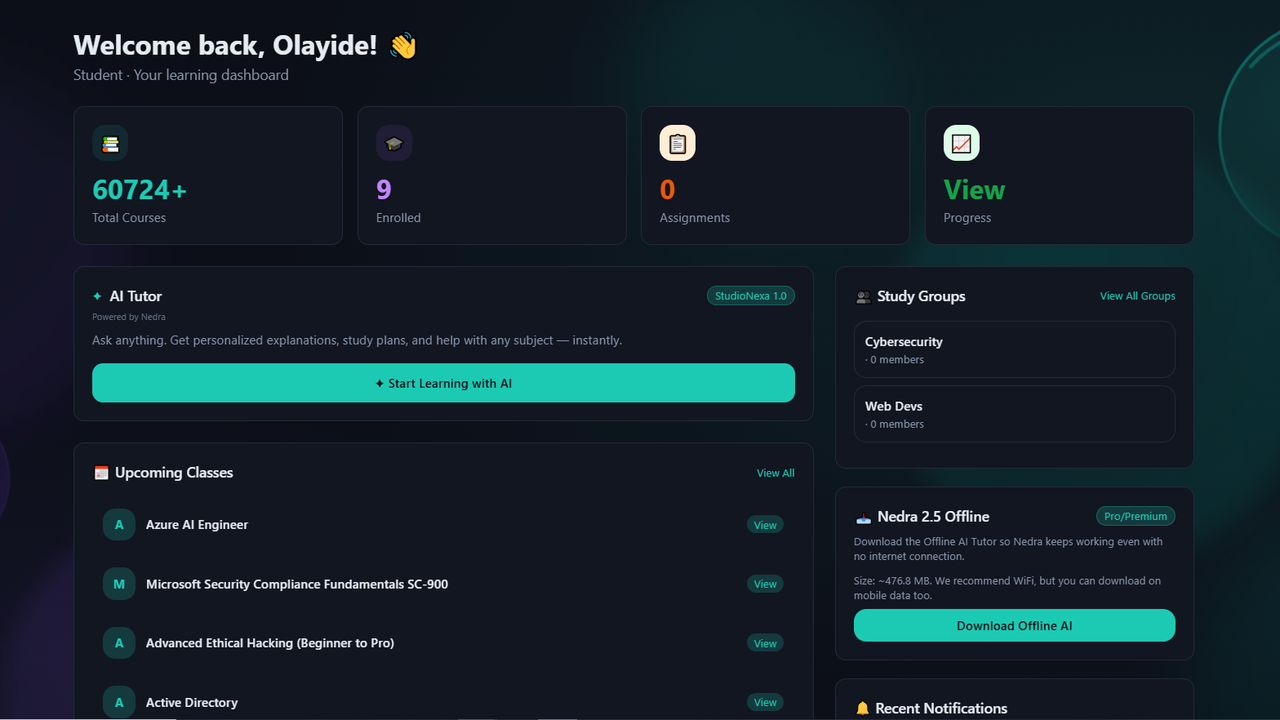Open the Web Devs study group

tap(1014, 414)
